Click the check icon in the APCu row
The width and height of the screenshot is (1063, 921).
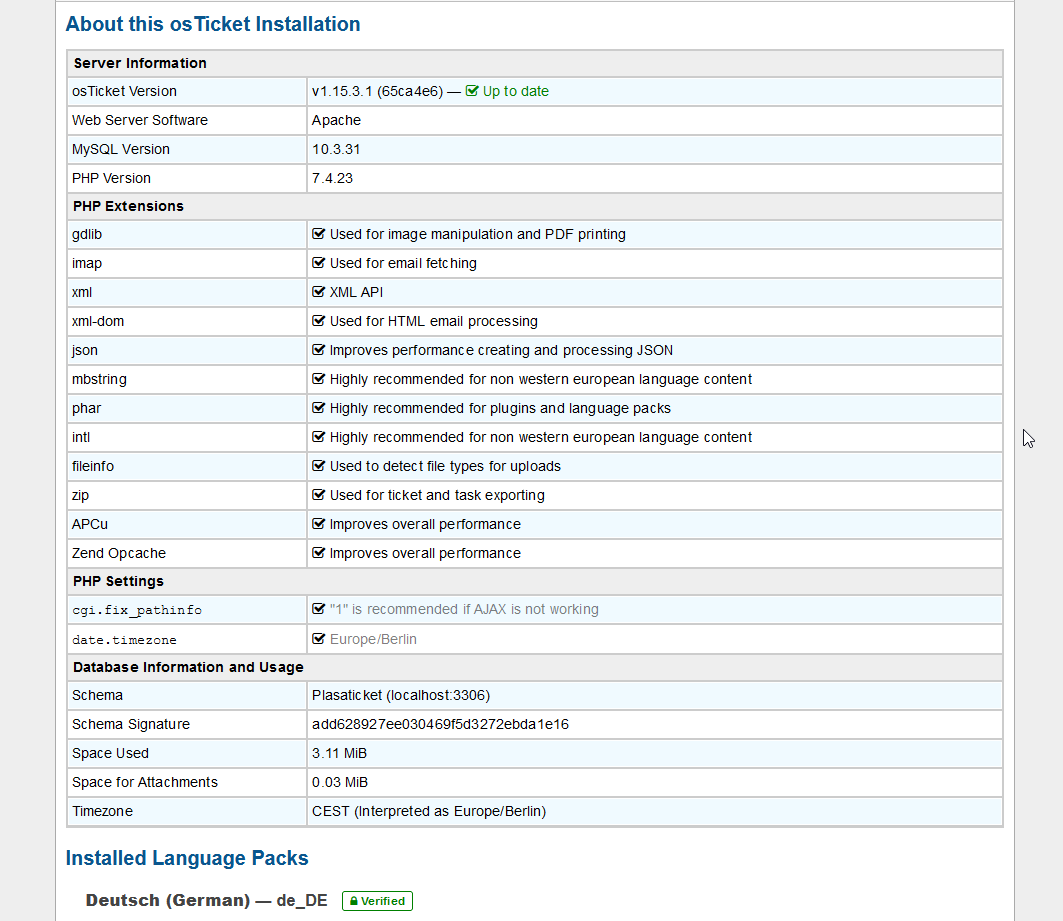coord(318,525)
